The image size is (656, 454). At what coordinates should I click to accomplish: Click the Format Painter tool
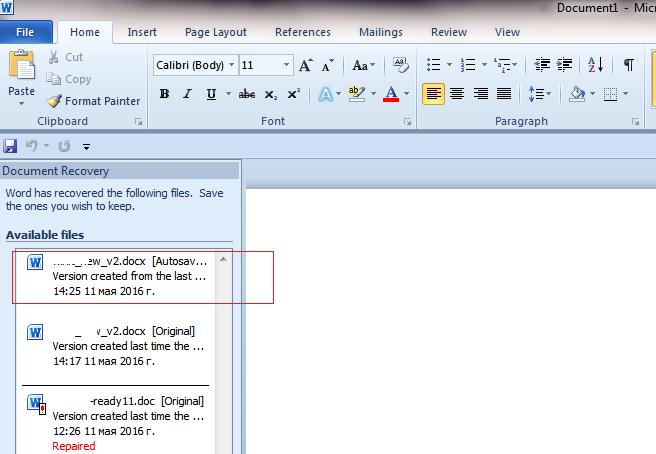[x=94, y=101]
